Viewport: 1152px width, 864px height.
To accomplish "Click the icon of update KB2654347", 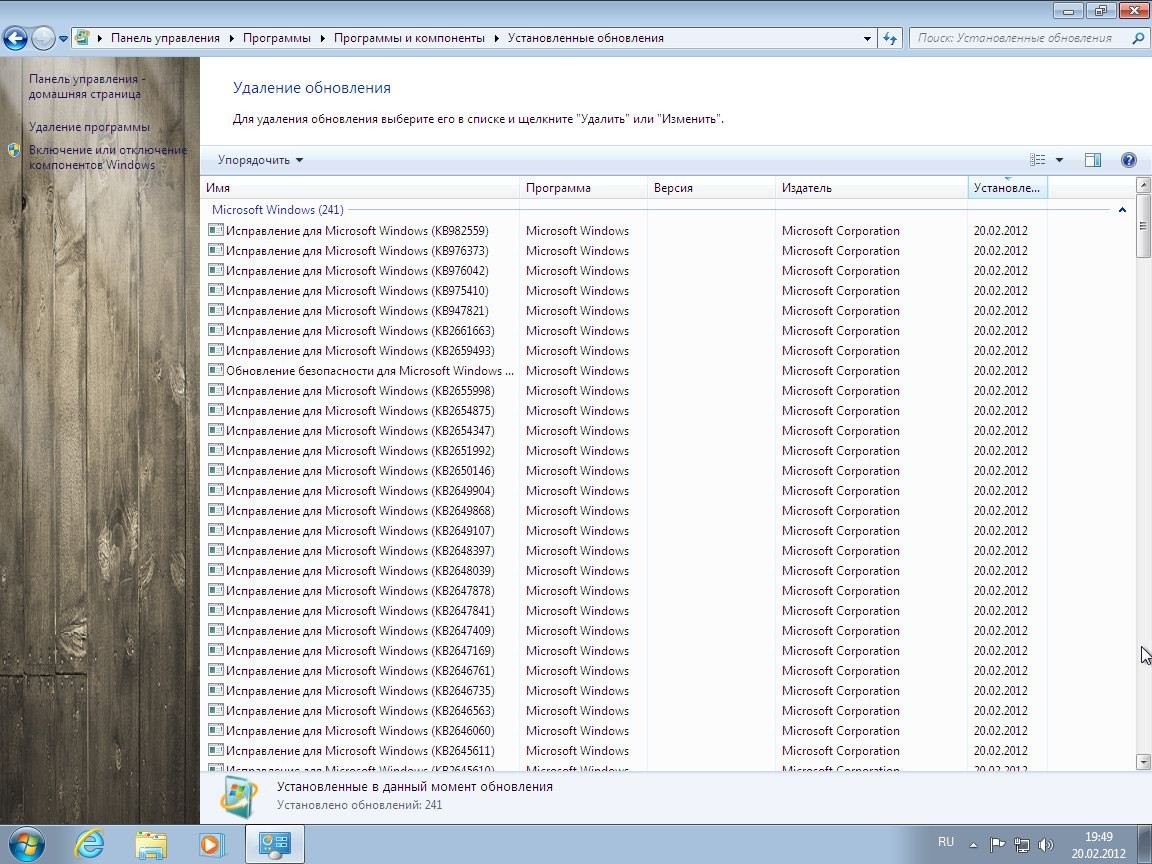I will pyautogui.click(x=215, y=431).
